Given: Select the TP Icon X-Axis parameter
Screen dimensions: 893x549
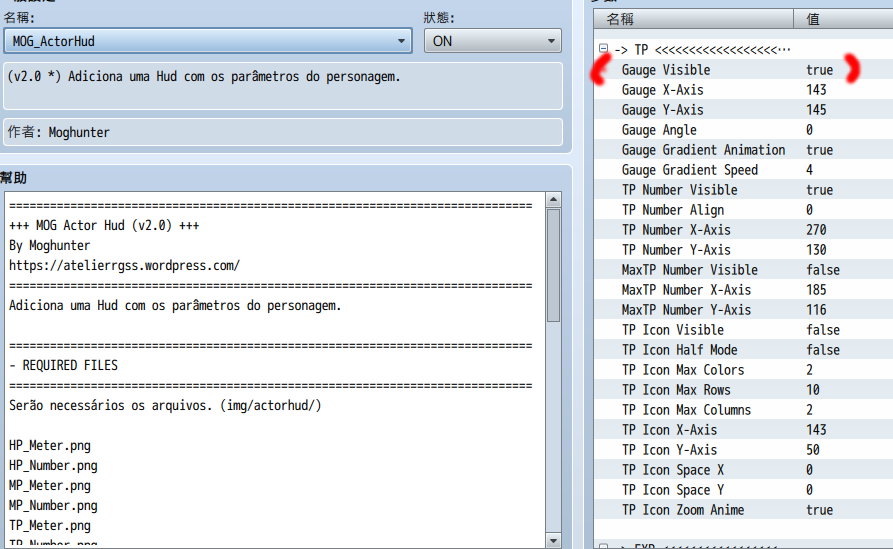Looking at the screenshot, I should tap(743, 429).
